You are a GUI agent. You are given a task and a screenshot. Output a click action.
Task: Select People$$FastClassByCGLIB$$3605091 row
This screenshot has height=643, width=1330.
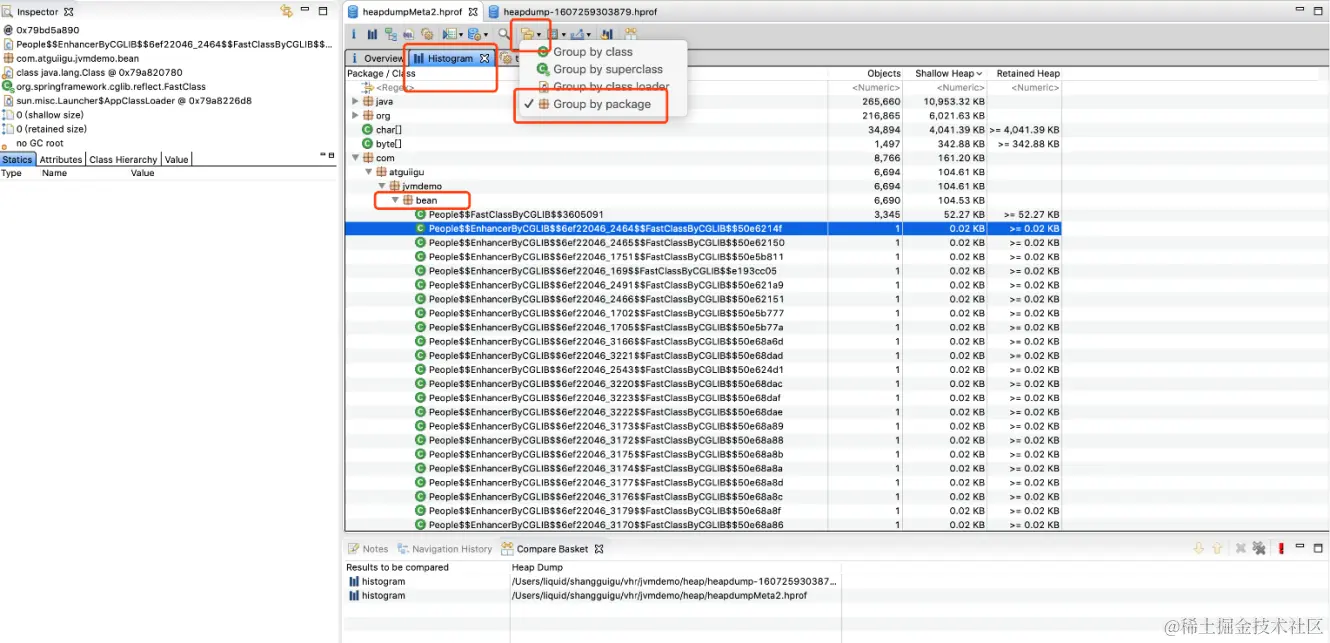[x=703, y=214]
